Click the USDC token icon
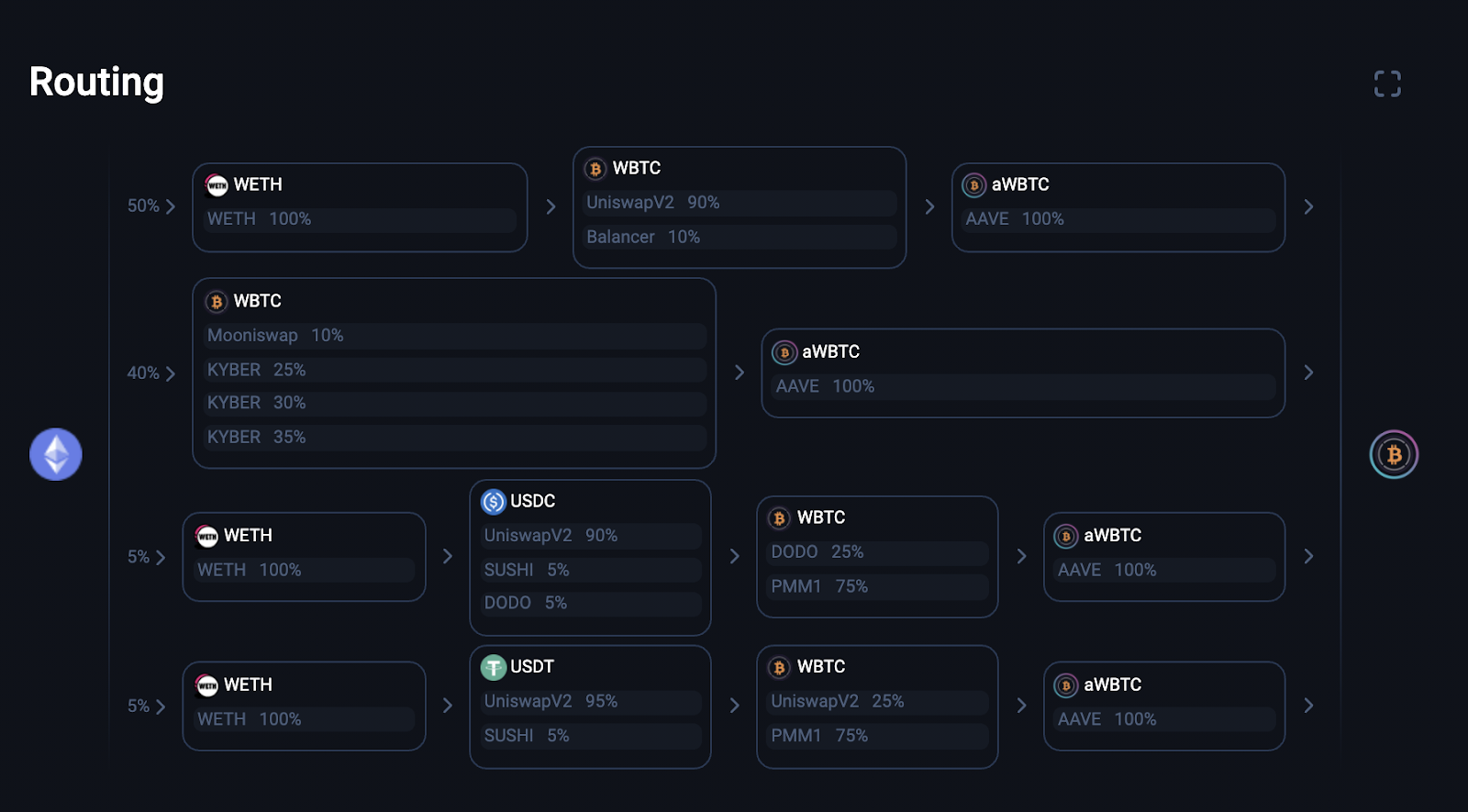 tap(494, 502)
